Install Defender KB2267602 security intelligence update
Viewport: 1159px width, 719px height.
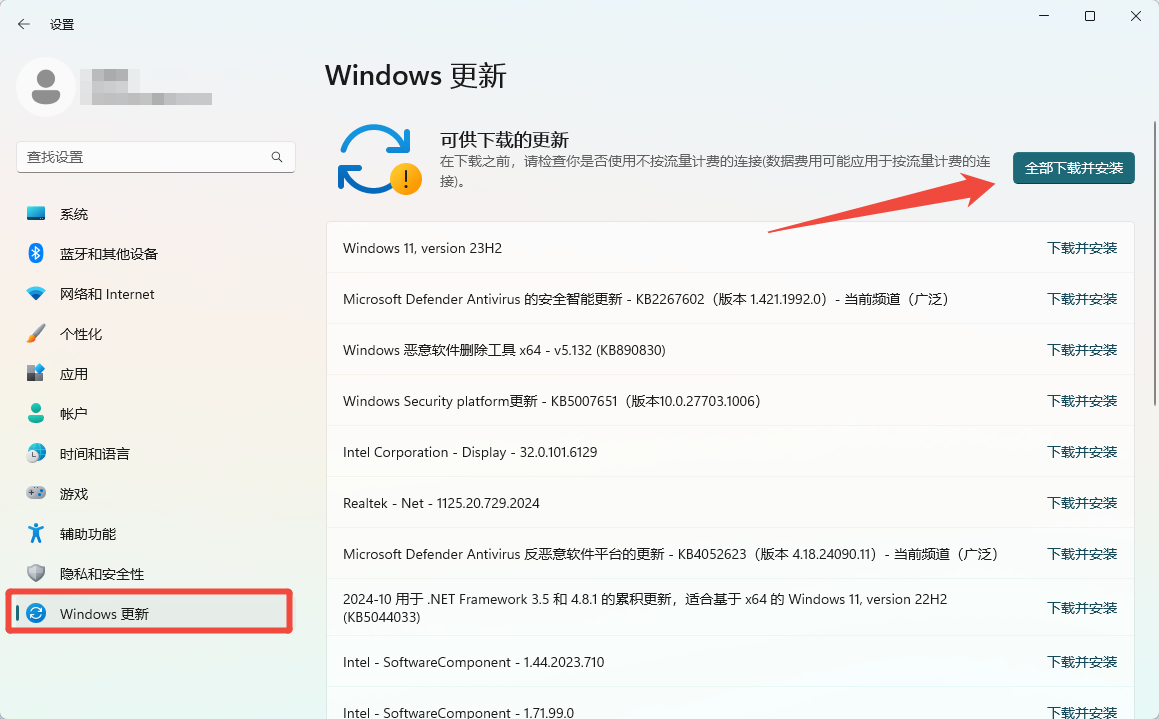(x=1081, y=299)
